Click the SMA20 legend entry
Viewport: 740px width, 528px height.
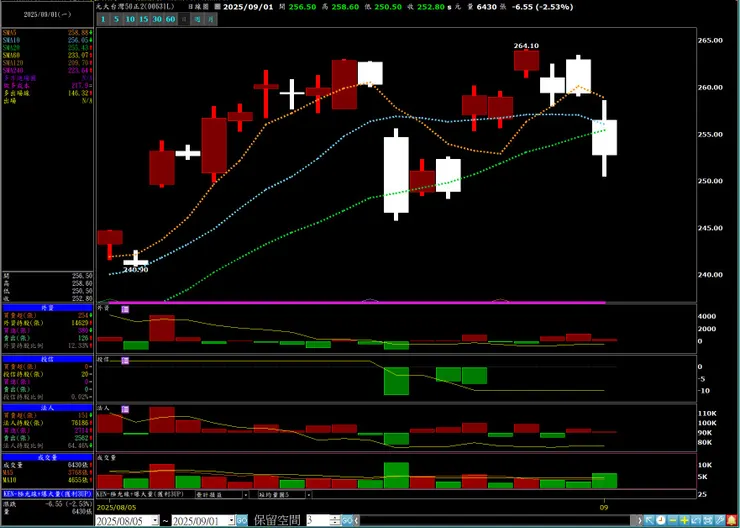point(47,48)
